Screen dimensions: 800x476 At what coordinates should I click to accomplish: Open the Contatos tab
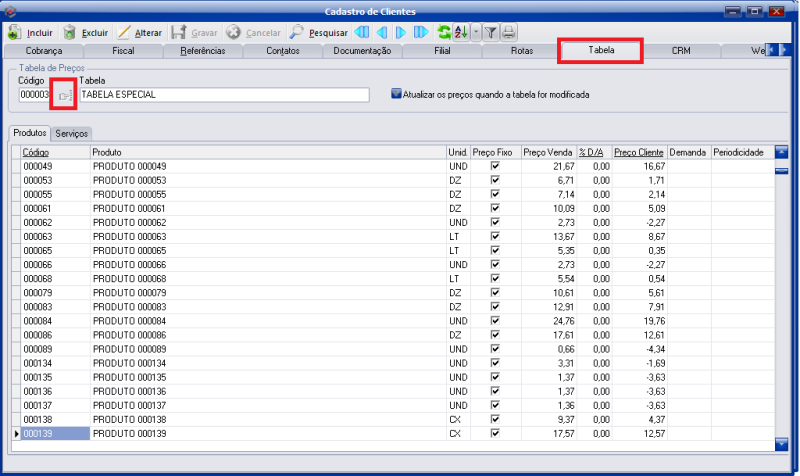(283, 51)
